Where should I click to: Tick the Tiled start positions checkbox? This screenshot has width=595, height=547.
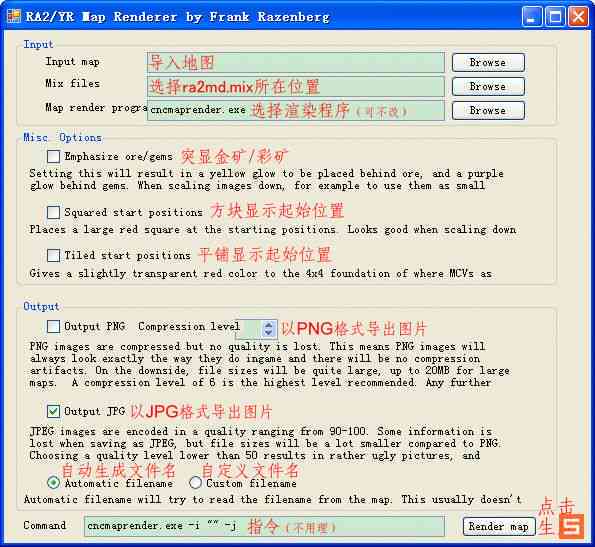(53, 255)
